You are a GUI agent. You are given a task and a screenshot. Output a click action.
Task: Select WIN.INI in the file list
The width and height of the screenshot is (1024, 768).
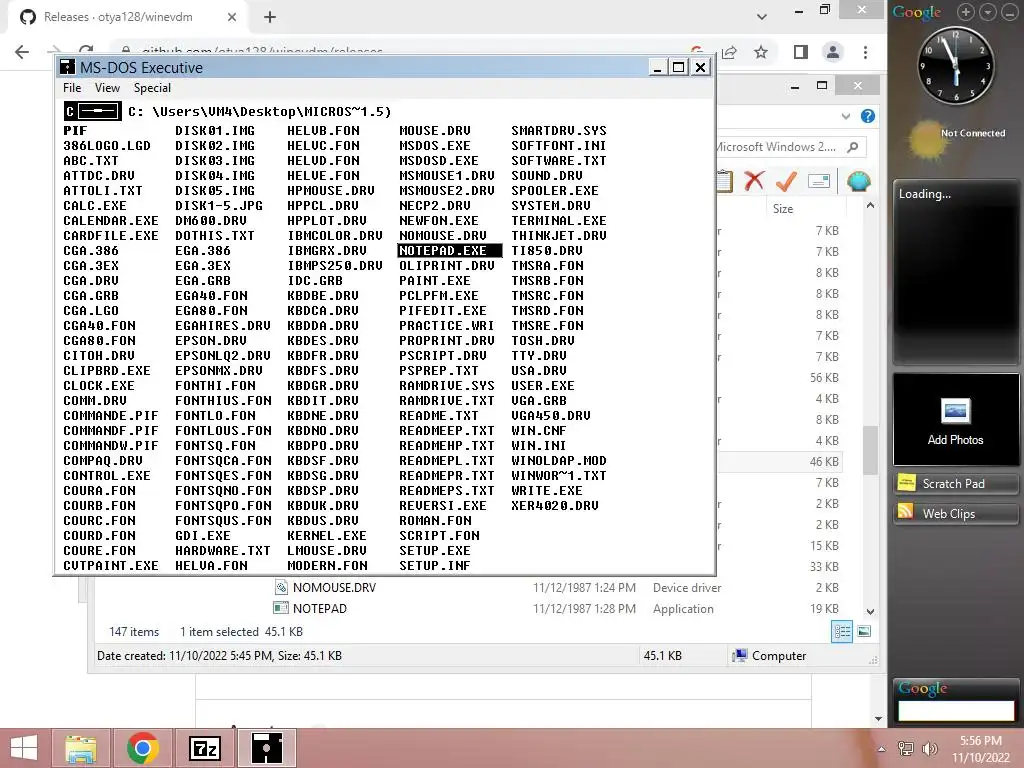click(x=538, y=446)
